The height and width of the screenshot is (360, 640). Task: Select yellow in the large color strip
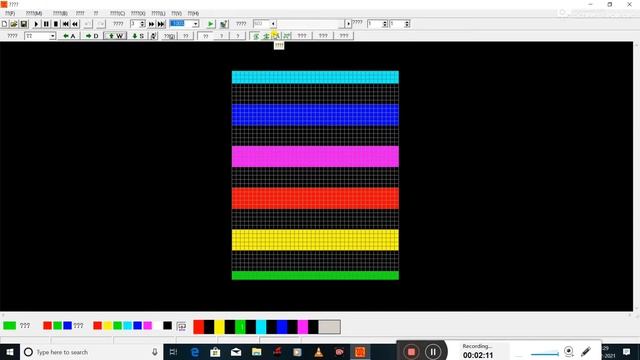pos(220,327)
